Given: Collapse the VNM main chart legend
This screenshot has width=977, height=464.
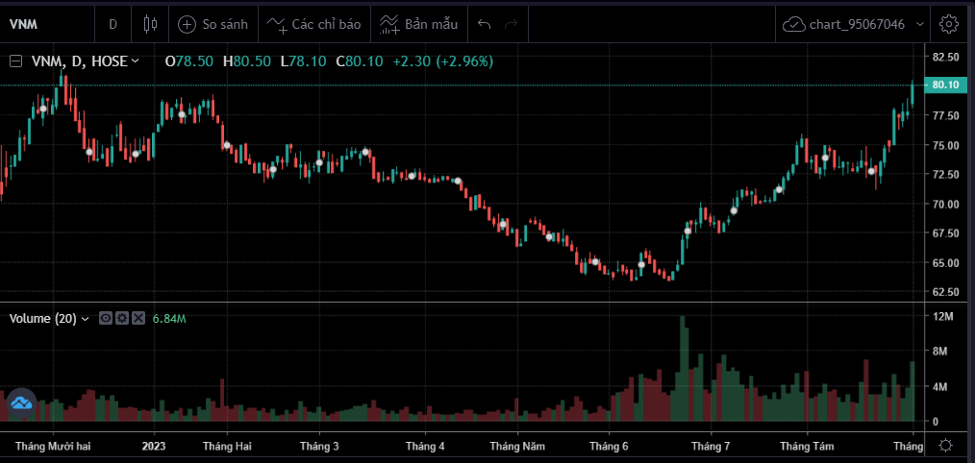Looking at the screenshot, I should [16, 61].
